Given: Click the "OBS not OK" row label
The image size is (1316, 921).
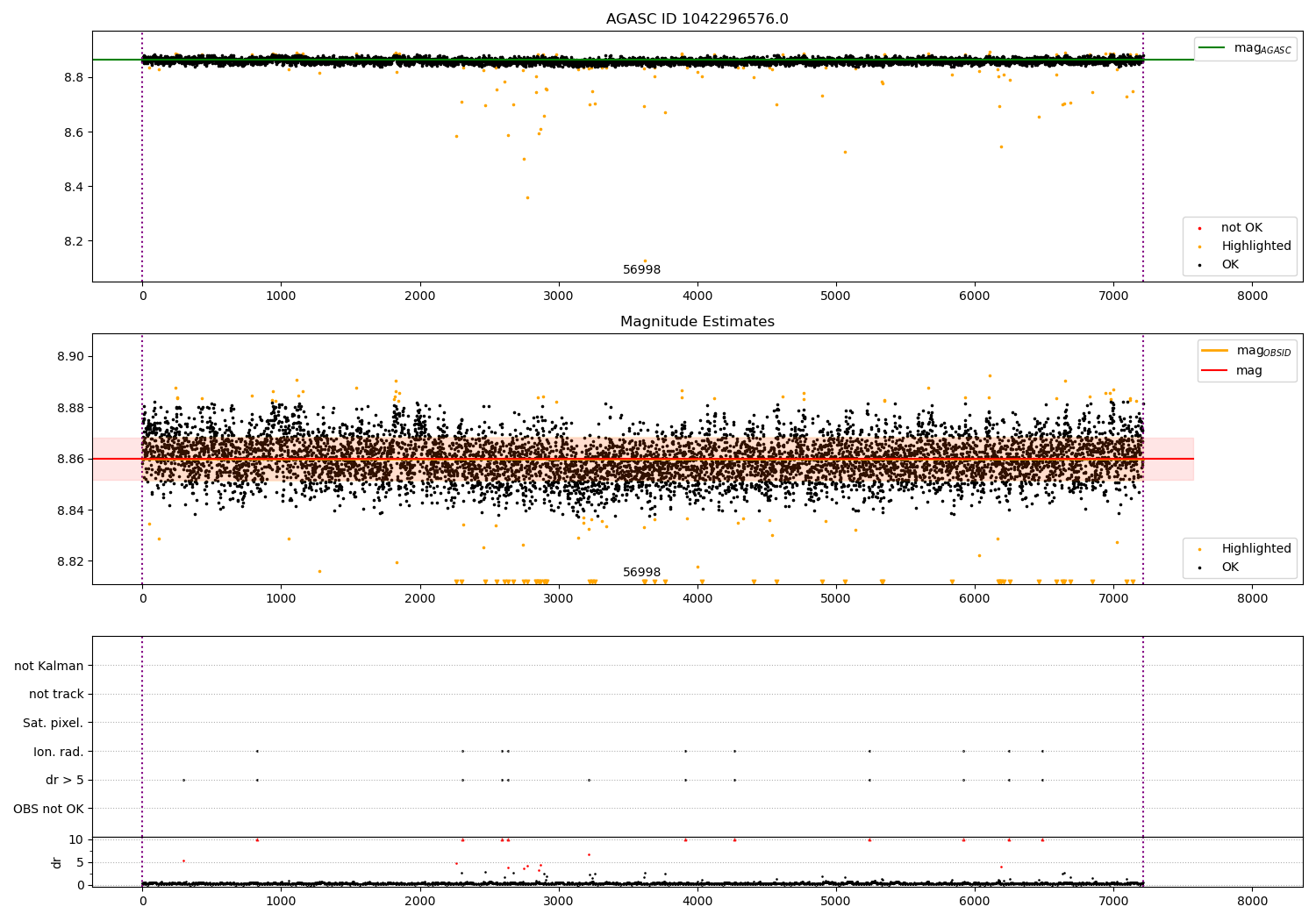Looking at the screenshot, I should 49,809.
